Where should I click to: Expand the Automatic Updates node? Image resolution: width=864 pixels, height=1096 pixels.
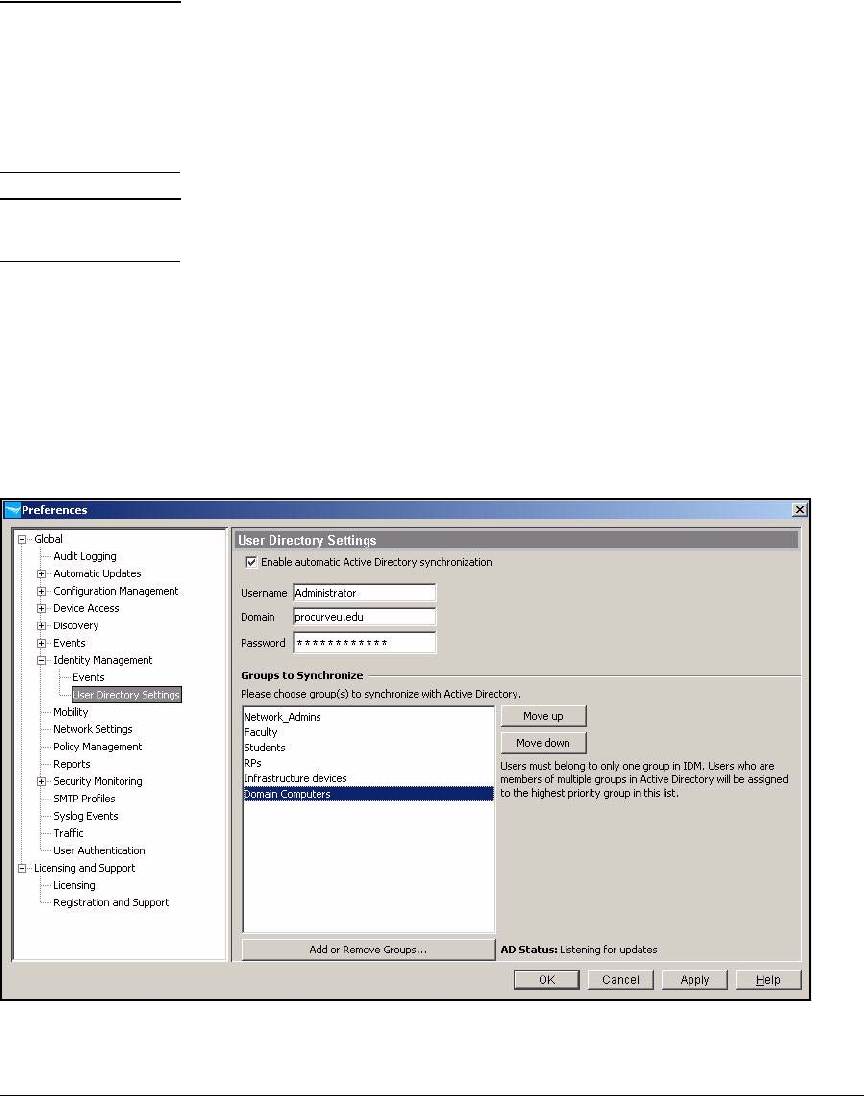click(41, 574)
